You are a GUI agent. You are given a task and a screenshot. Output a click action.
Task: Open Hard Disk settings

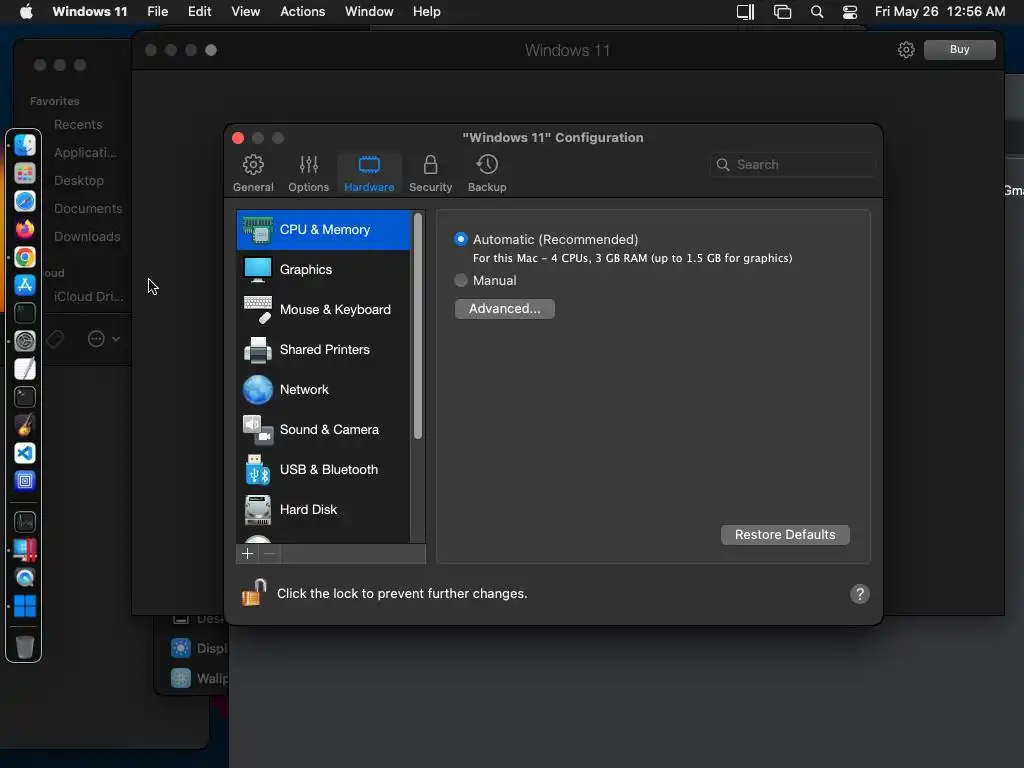coord(323,509)
